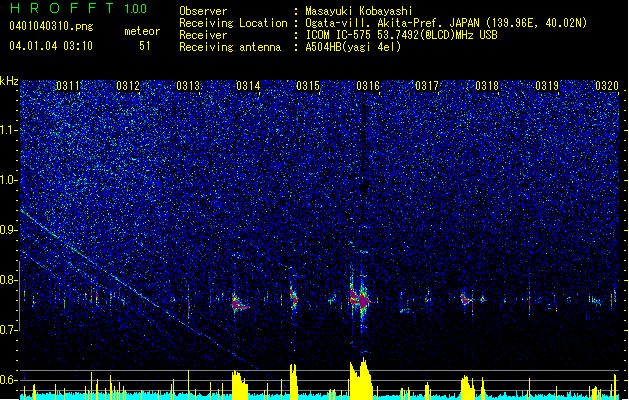Select the tallest yellow power peak near 0316

[360, 378]
